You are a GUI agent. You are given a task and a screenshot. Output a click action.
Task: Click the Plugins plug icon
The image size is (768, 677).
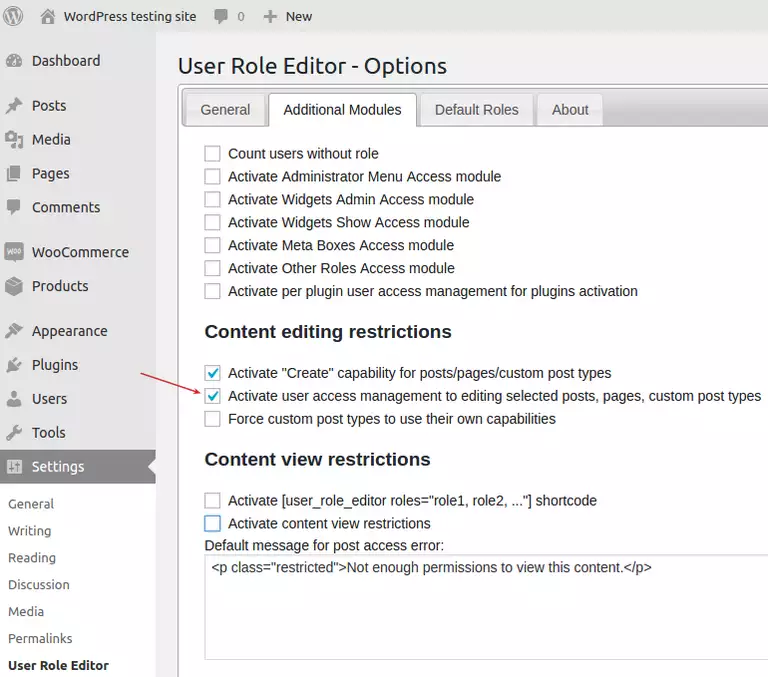(14, 365)
